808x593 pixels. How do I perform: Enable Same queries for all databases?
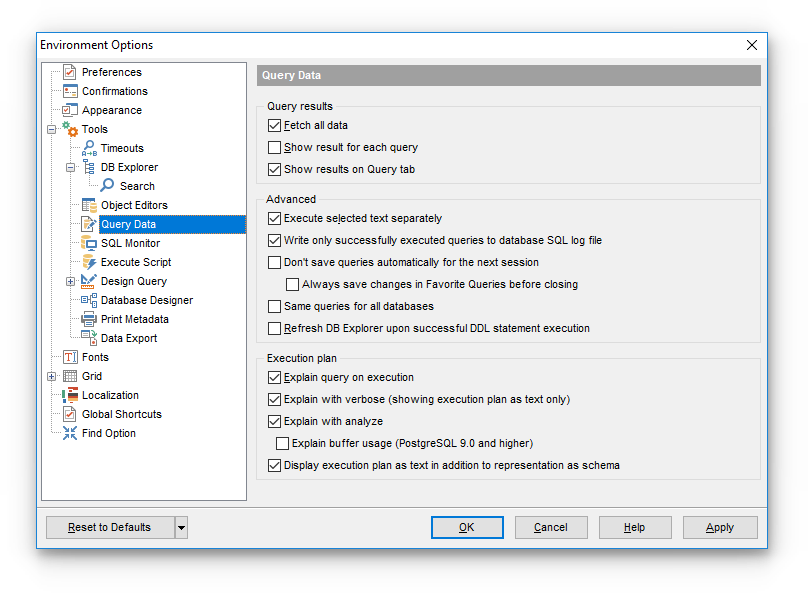pyautogui.click(x=275, y=306)
